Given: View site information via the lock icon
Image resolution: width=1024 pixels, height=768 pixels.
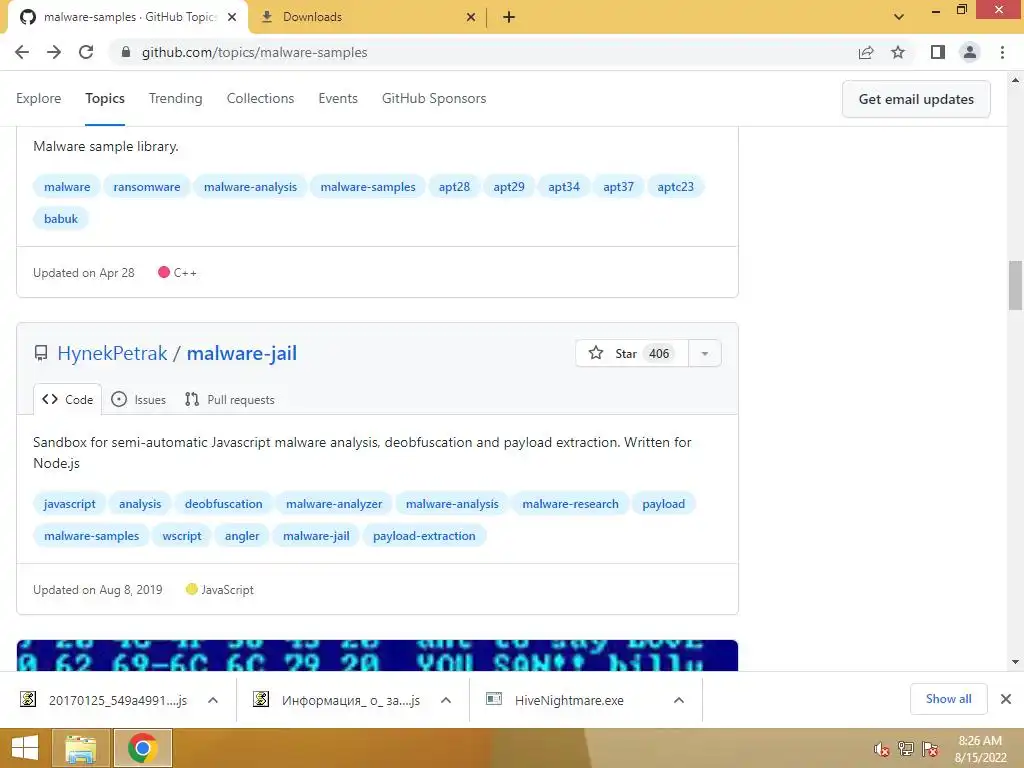Looking at the screenshot, I should point(126,52).
